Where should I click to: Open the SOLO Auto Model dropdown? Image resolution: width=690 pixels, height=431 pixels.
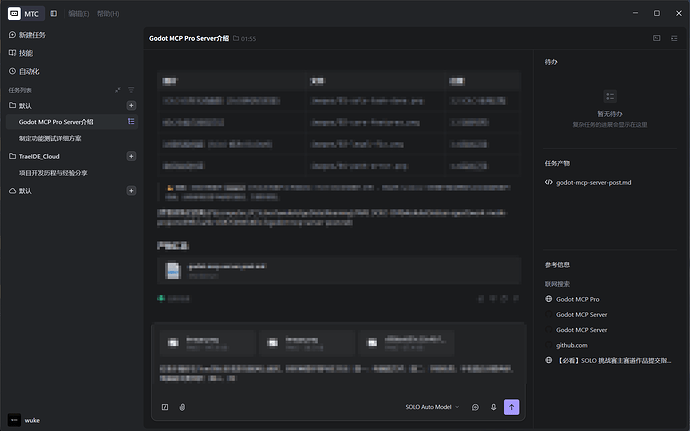tap(432, 407)
